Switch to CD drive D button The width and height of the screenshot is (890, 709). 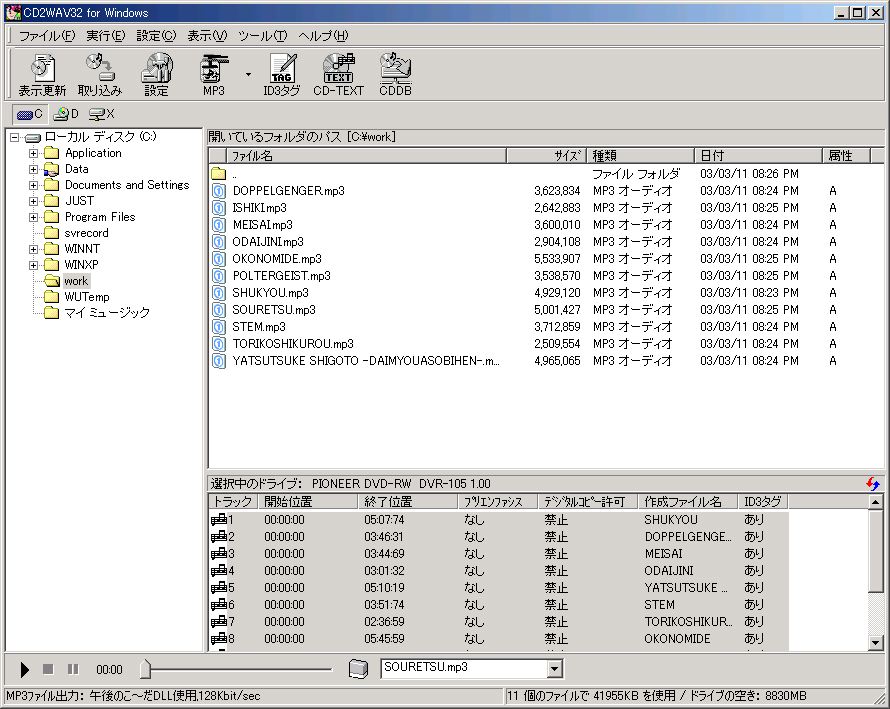tap(65, 114)
